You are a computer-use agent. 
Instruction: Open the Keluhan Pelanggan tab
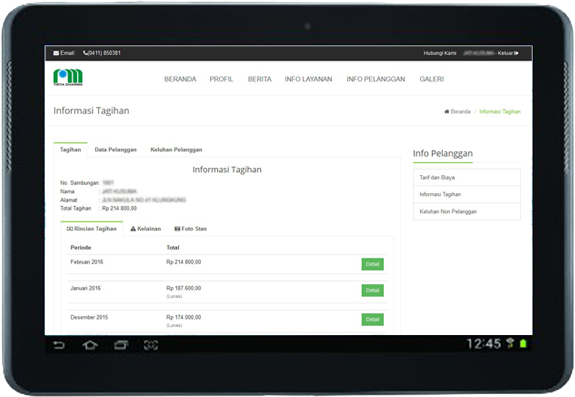(176, 150)
